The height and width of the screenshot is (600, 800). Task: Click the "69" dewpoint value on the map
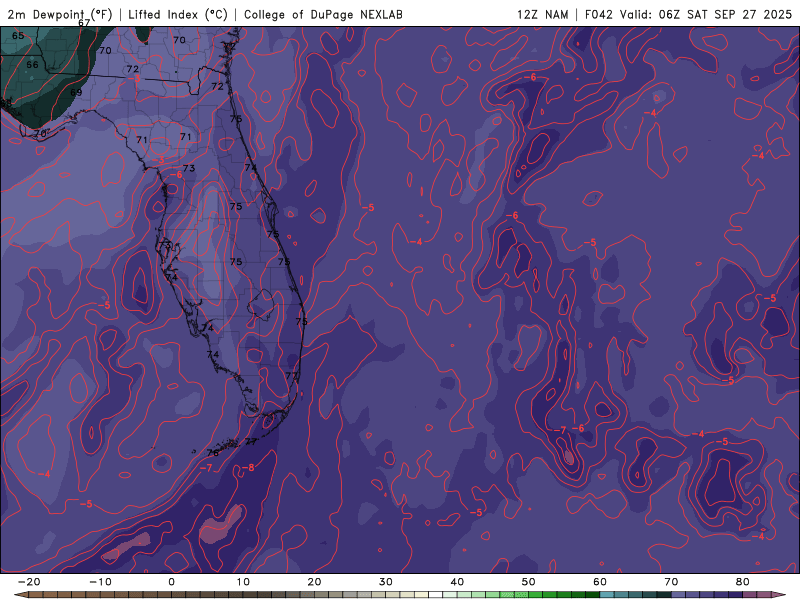(x=76, y=92)
